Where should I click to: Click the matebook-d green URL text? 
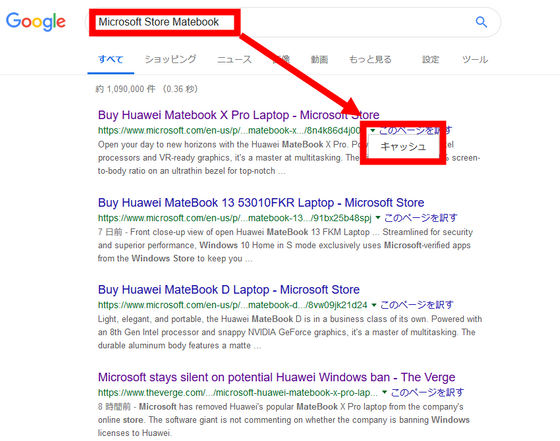[232, 305]
